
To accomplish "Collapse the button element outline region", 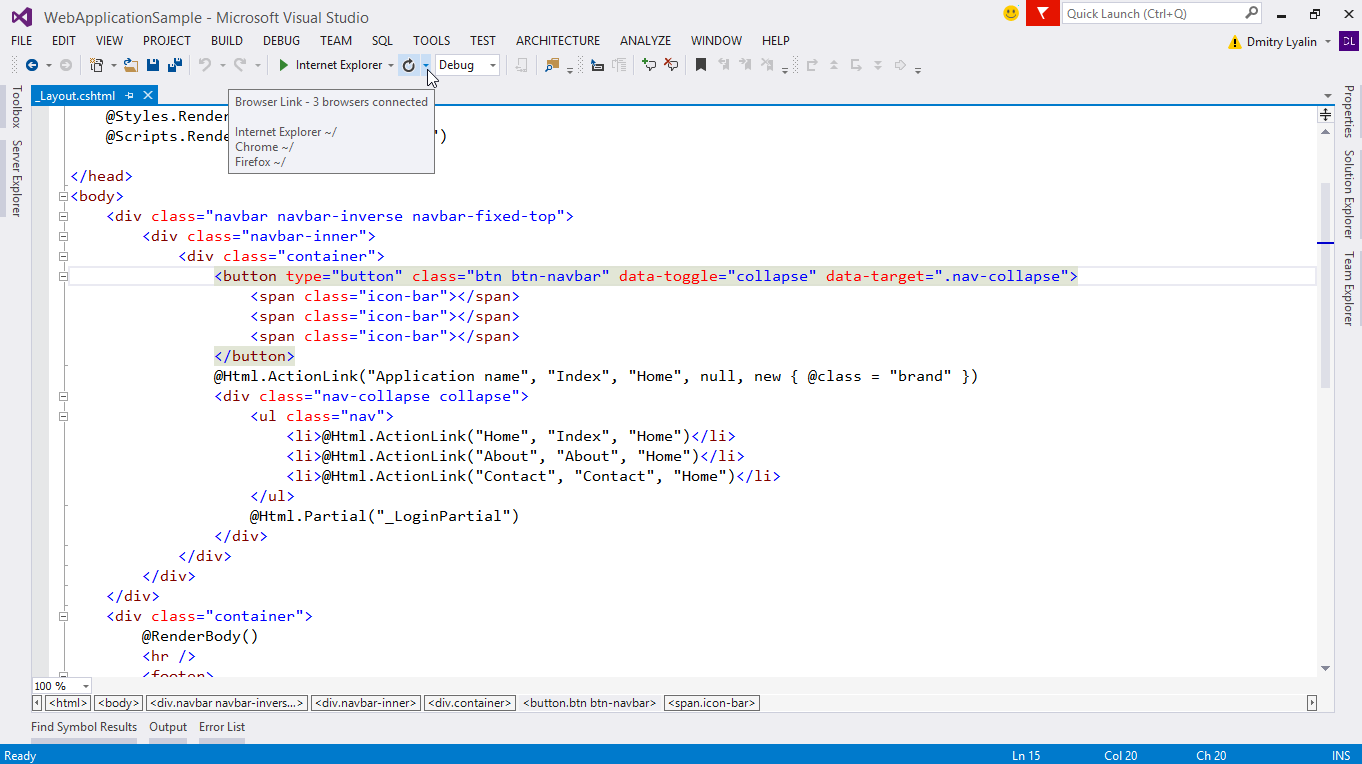I will tap(63, 276).
